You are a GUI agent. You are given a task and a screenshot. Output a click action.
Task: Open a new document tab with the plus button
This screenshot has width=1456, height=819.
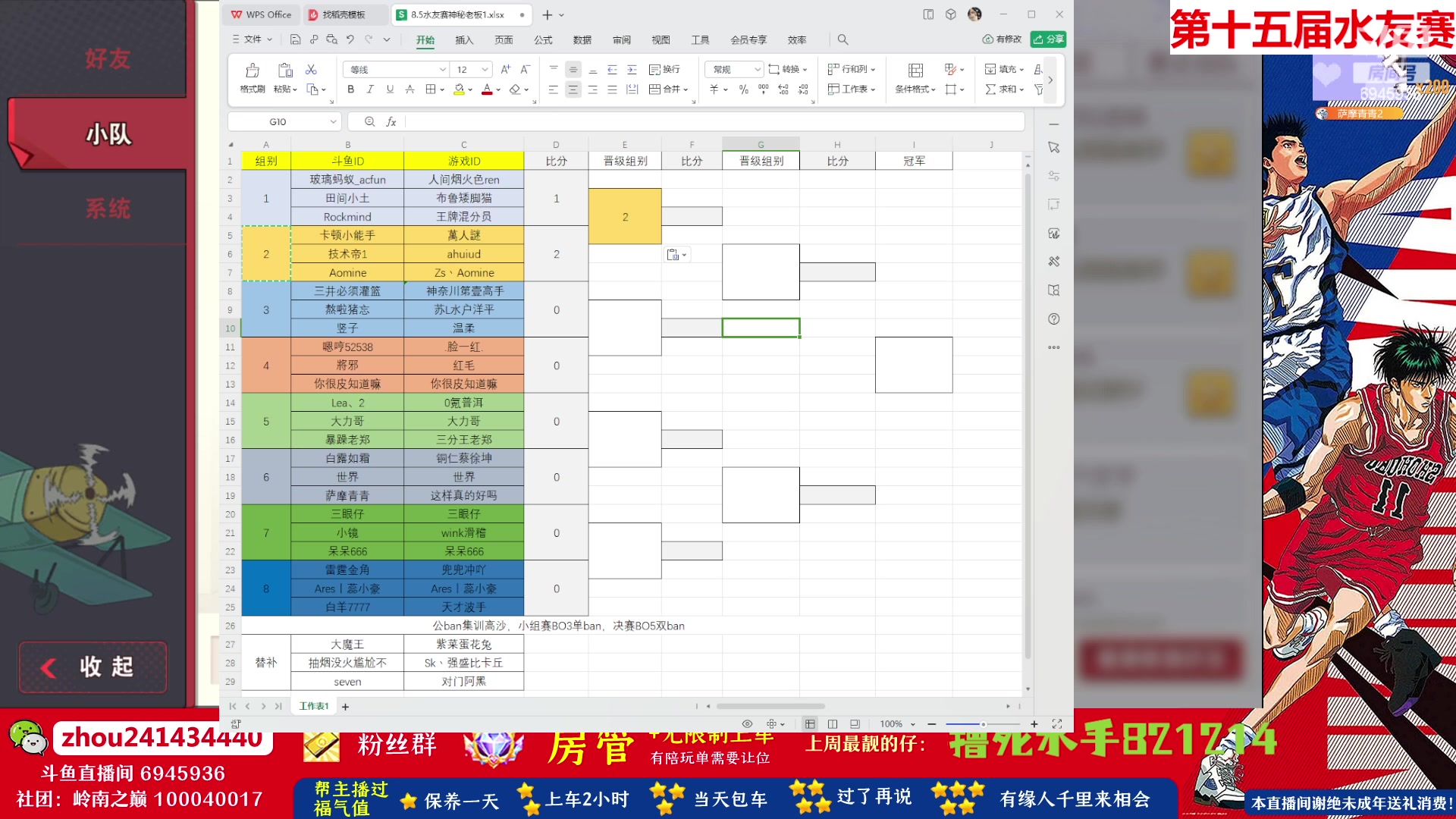coord(548,14)
